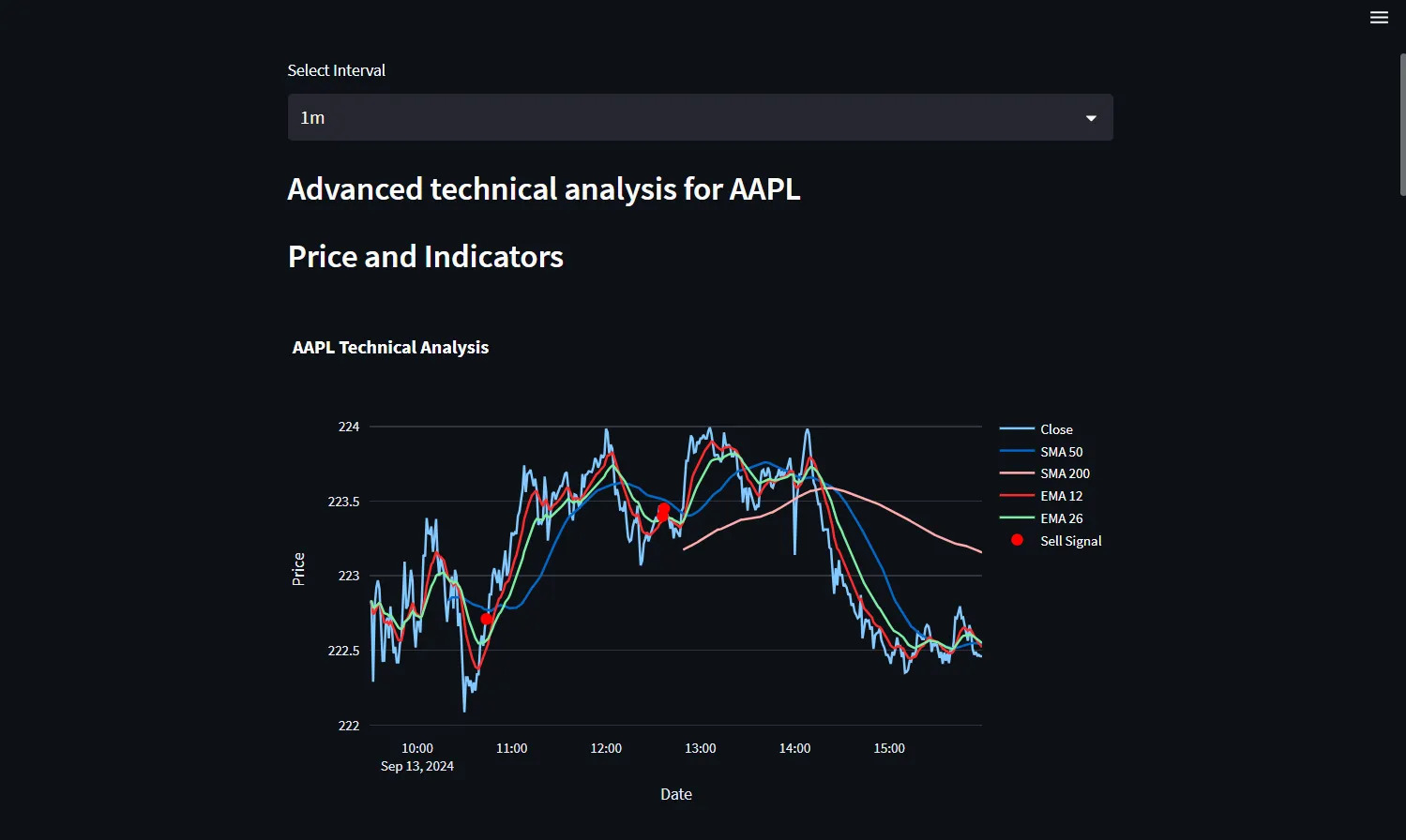Click the Price and Indicators heading
Image resolution: width=1406 pixels, height=840 pixels.
coord(426,257)
